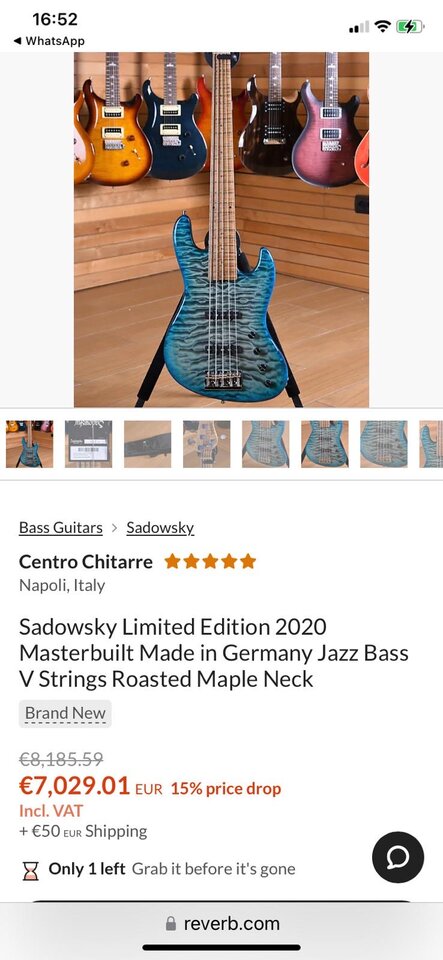
Task: Open the chat bubble support icon
Action: point(398,857)
